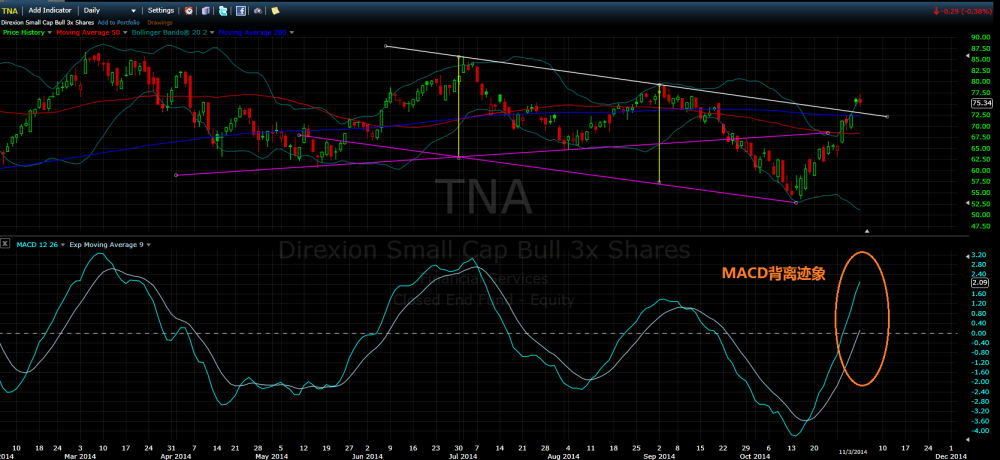Click the 47.50 price axis label

[x=982, y=226]
